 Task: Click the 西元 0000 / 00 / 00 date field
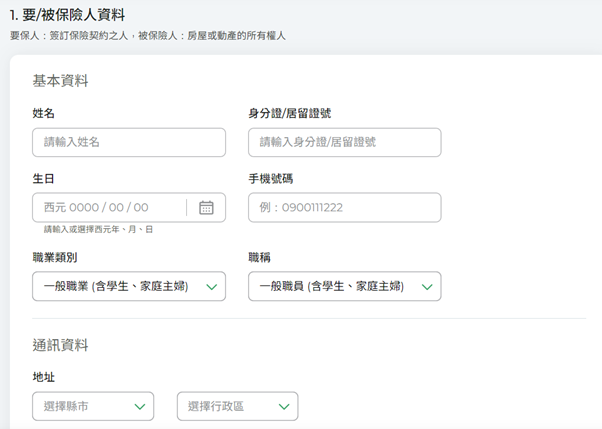click(x=108, y=208)
